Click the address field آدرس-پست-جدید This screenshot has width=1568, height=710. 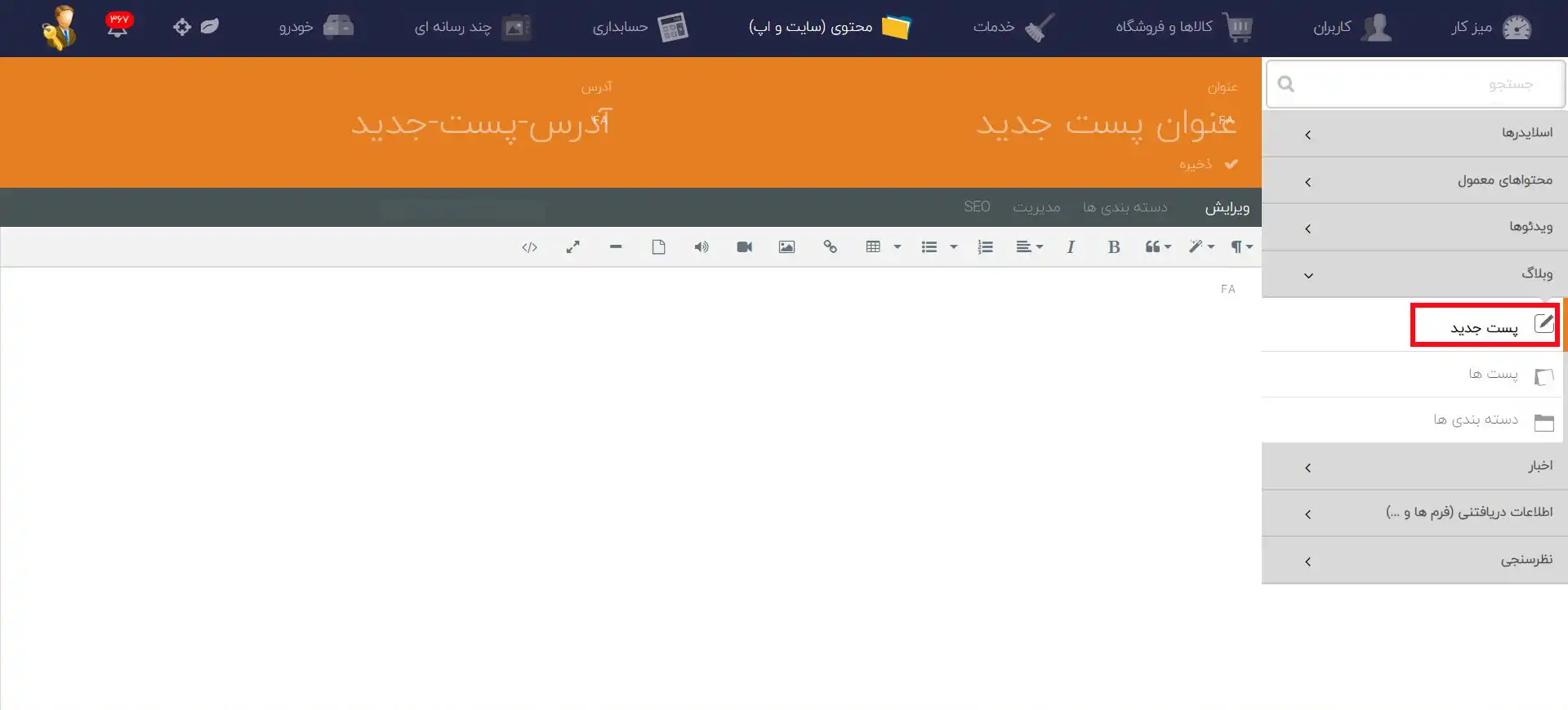[482, 123]
